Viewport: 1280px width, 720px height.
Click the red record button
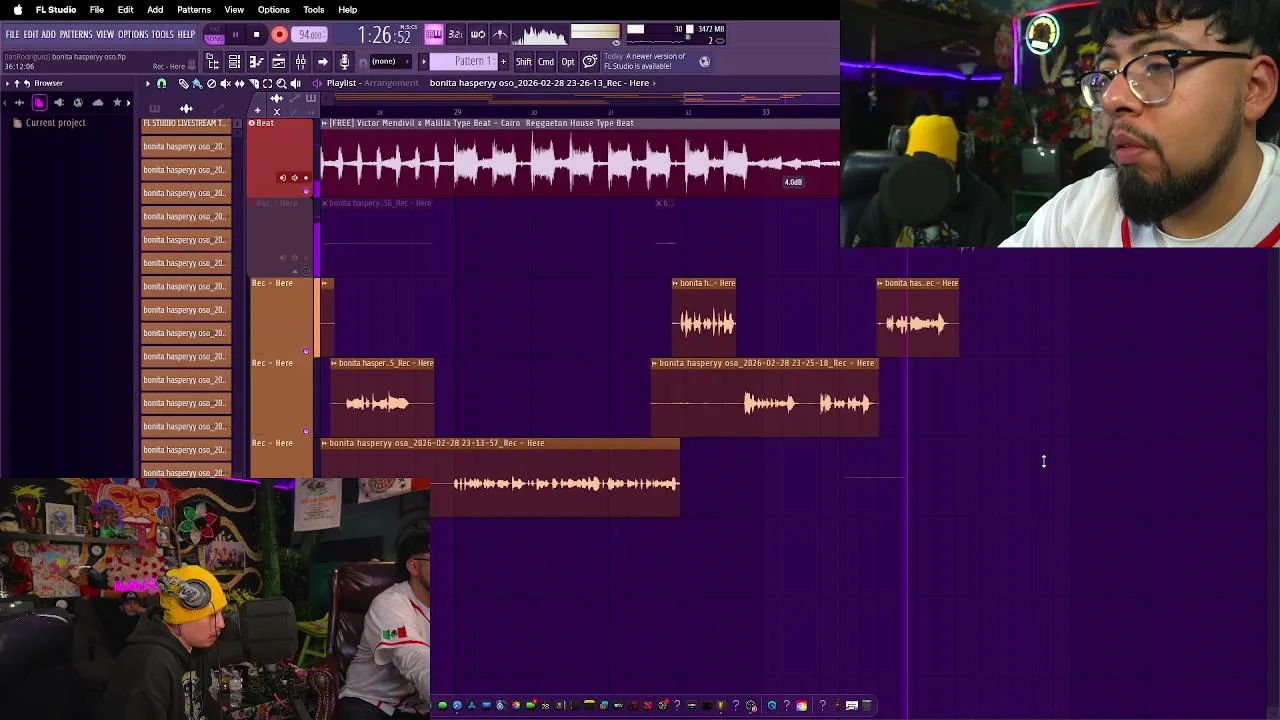279,34
